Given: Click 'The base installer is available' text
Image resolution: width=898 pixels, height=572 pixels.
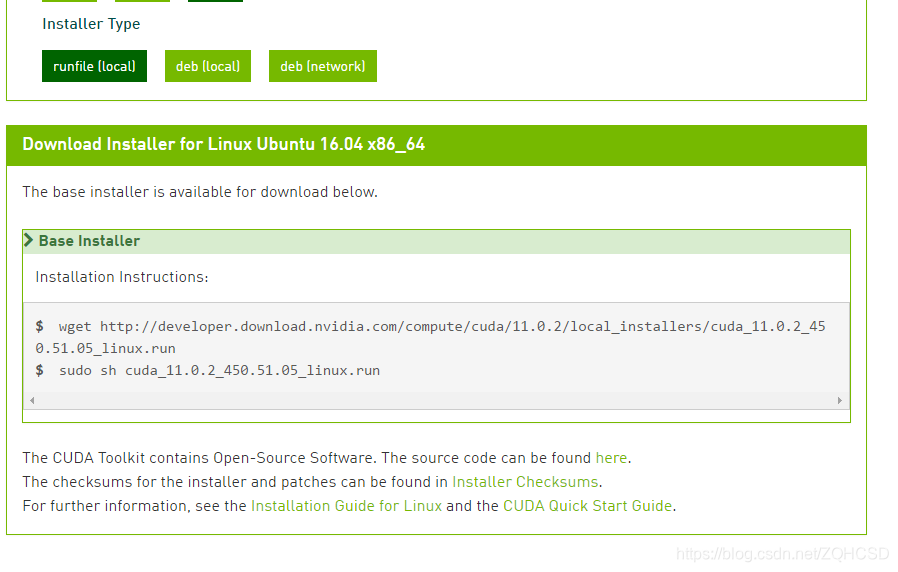Looking at the screenshot, I should tap(200, 192).
